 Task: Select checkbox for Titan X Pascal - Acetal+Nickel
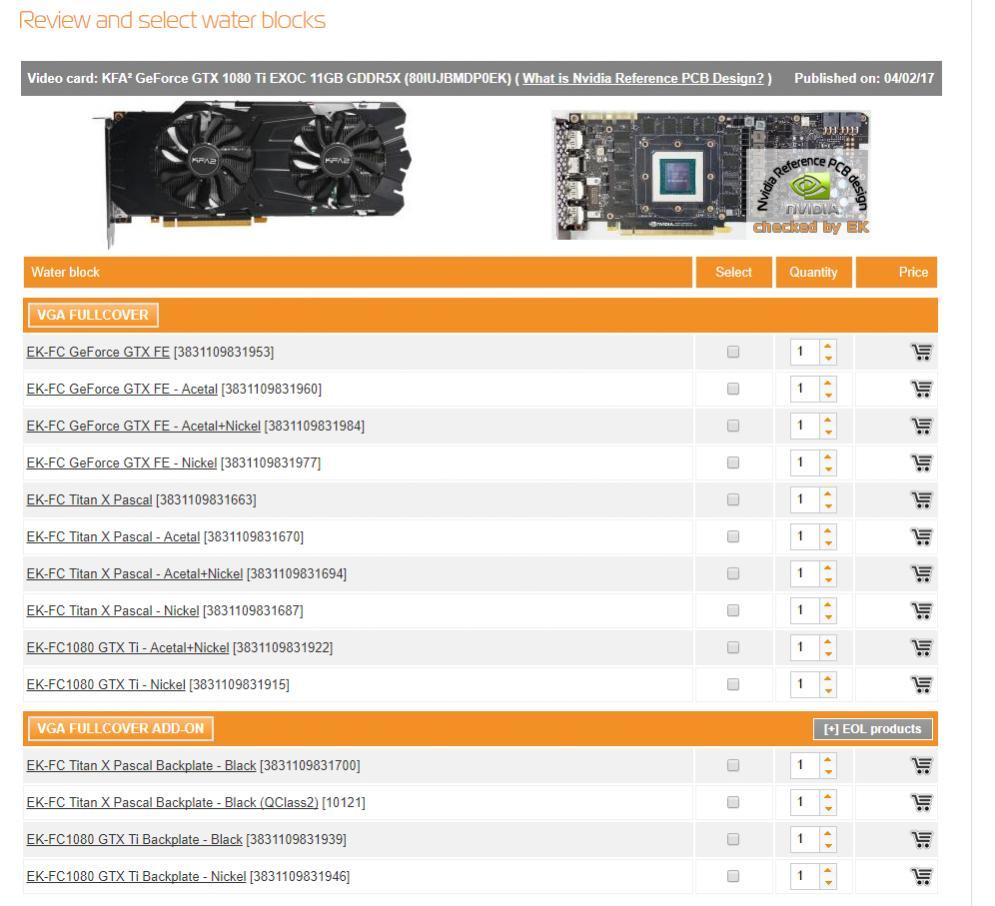coord(733,573)
